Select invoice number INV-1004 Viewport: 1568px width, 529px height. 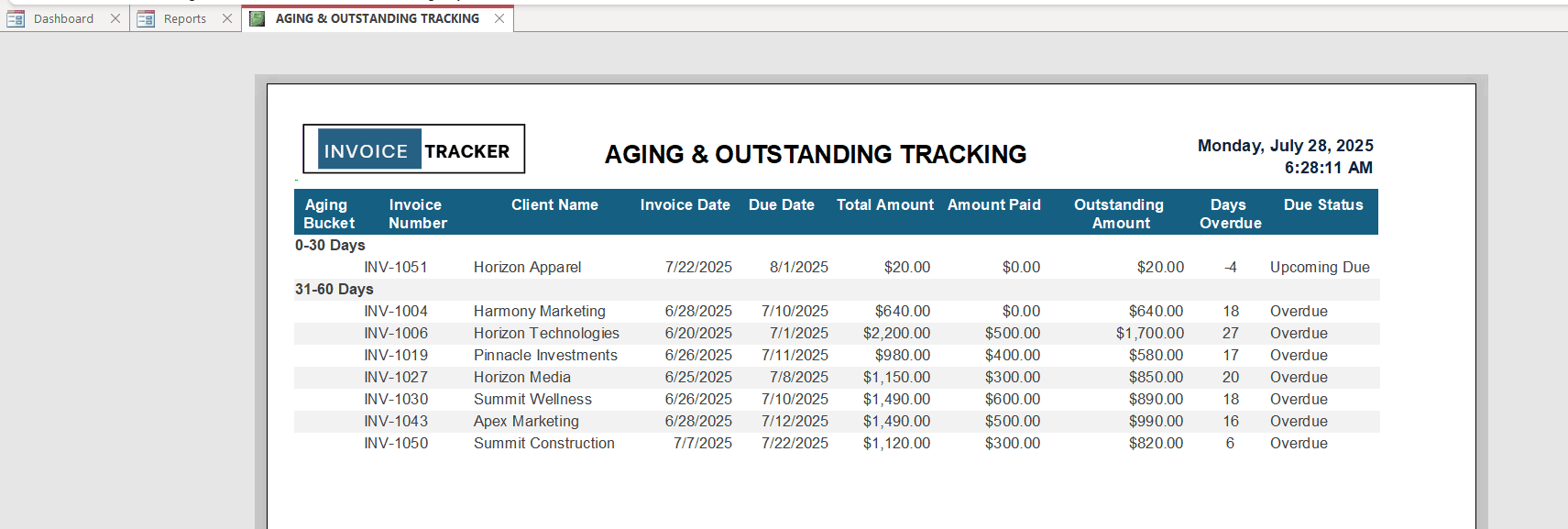[395, 311]
